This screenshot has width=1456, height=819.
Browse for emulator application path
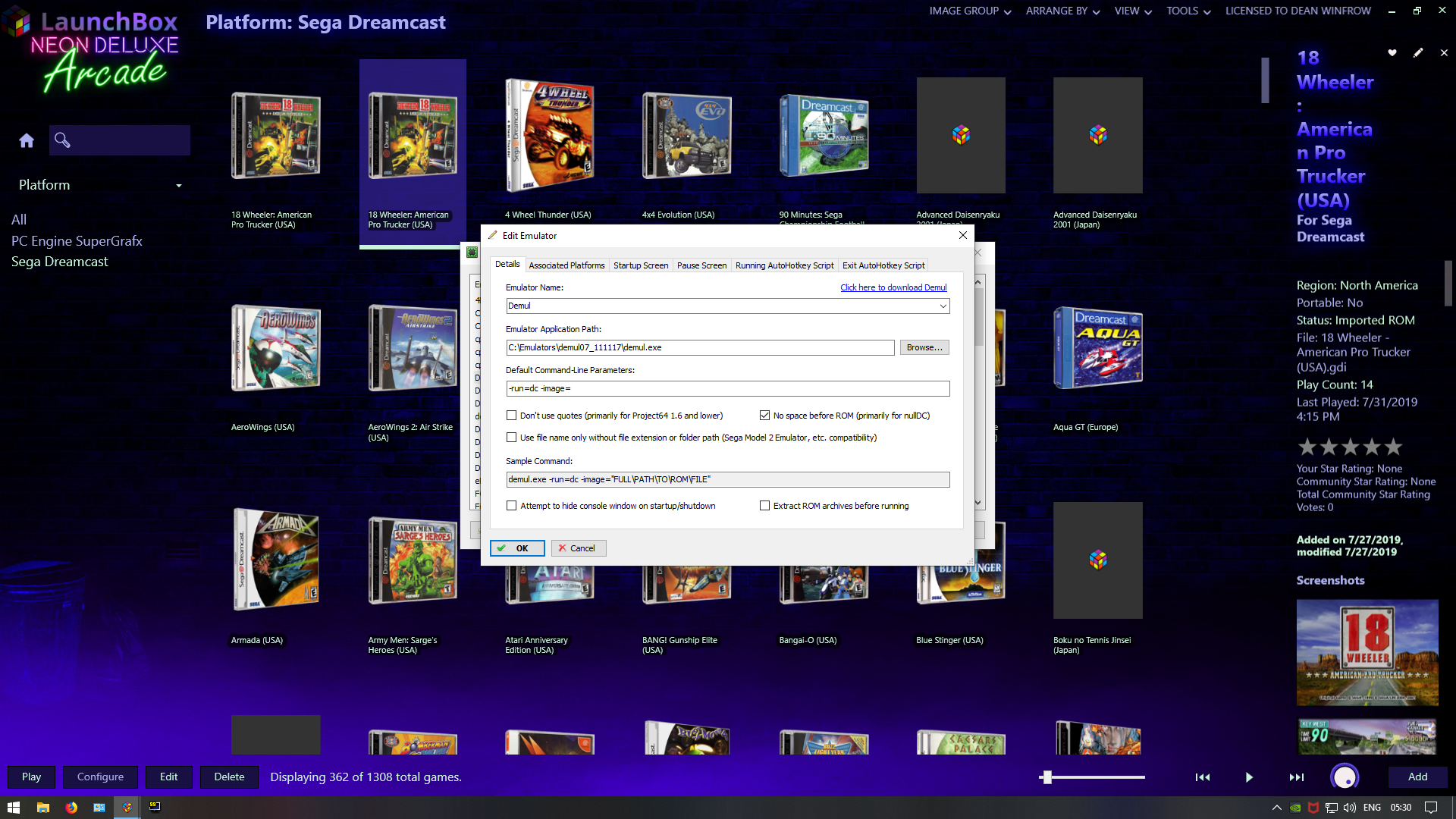[924, 347]
